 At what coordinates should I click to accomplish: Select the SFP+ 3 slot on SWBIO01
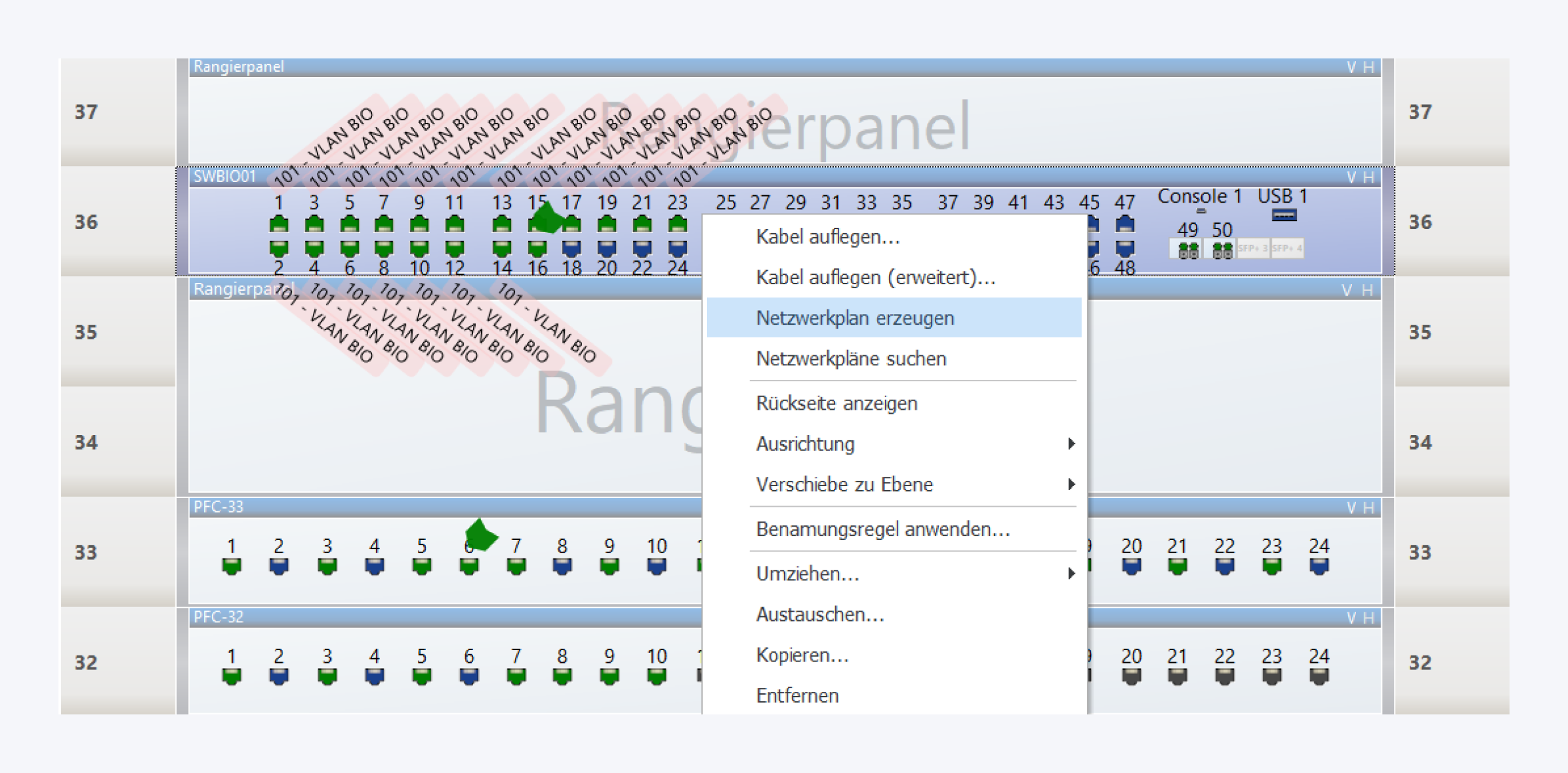click(1254, 249)
